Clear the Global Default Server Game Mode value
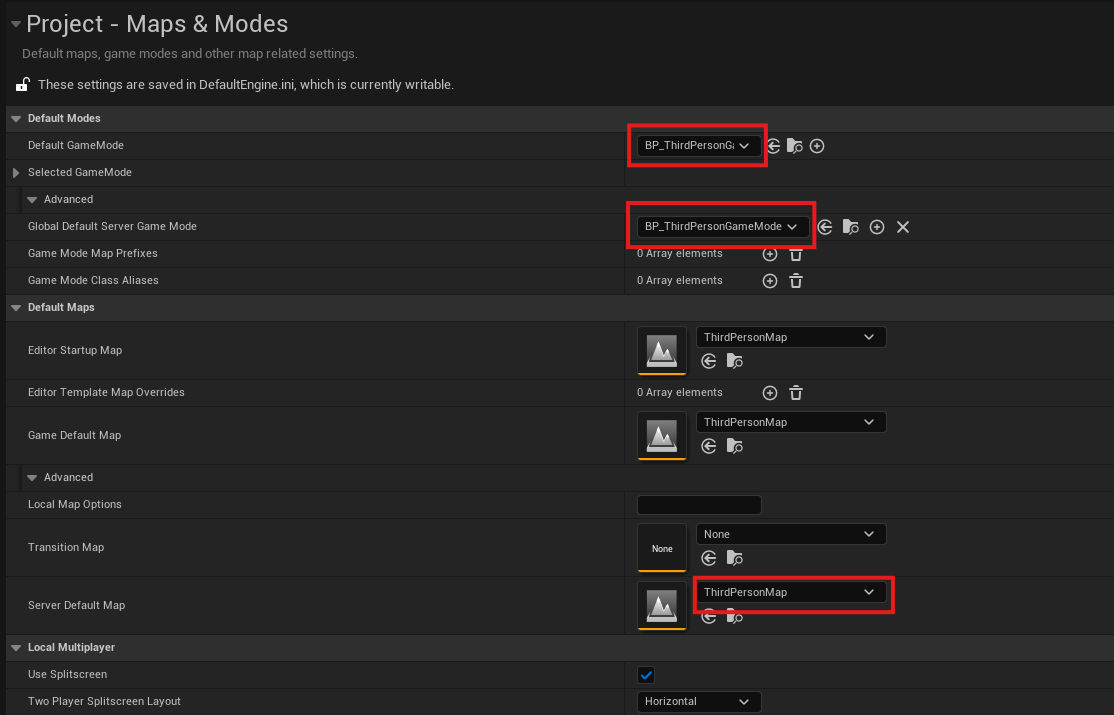Image resolution: width=1114 pixels, height=715 pixels. tap(903, 227)
